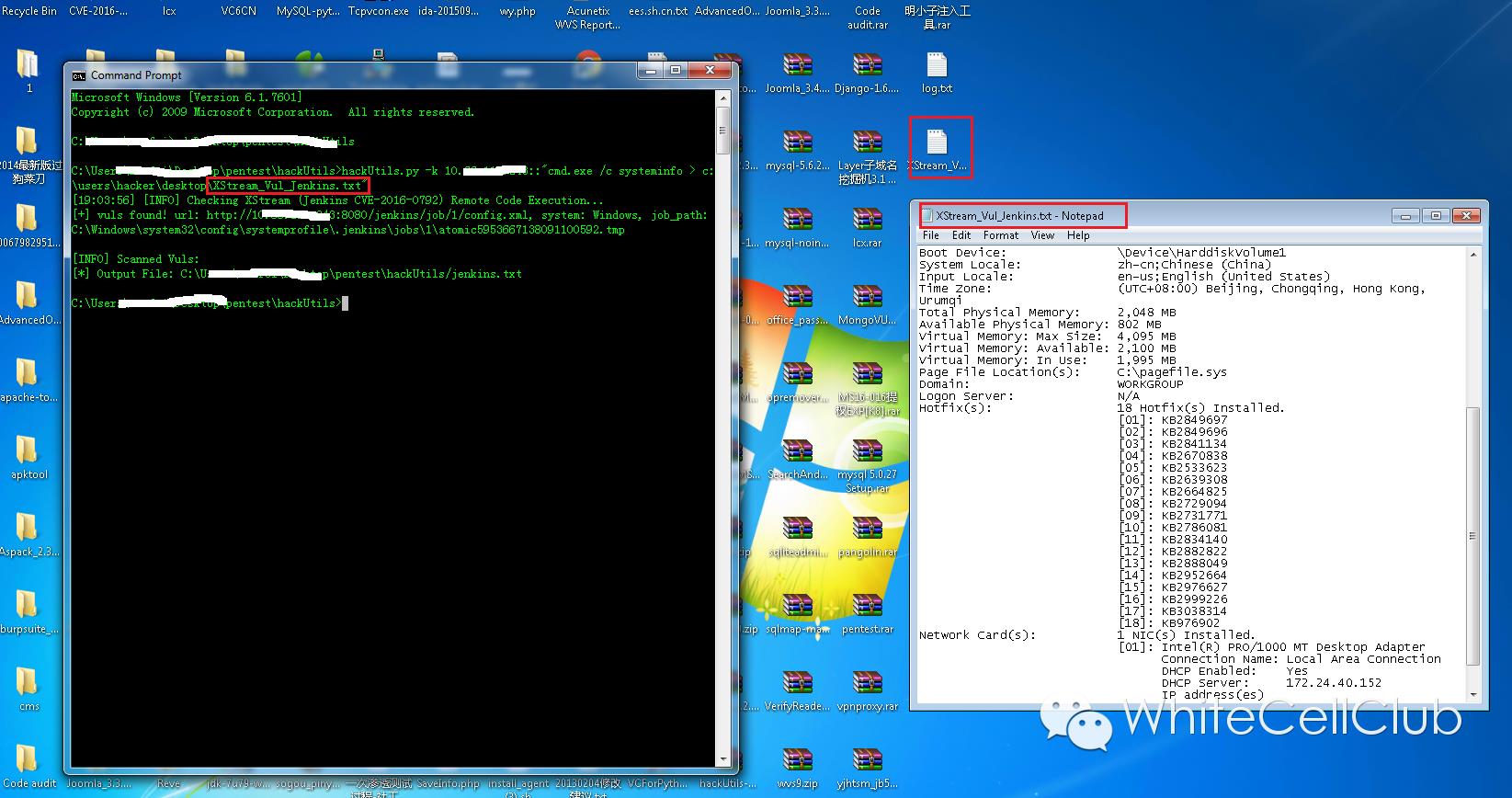1512x798 pixels.
Task: Click the Tcpvcon.exe desktop label
Action: 378,11
